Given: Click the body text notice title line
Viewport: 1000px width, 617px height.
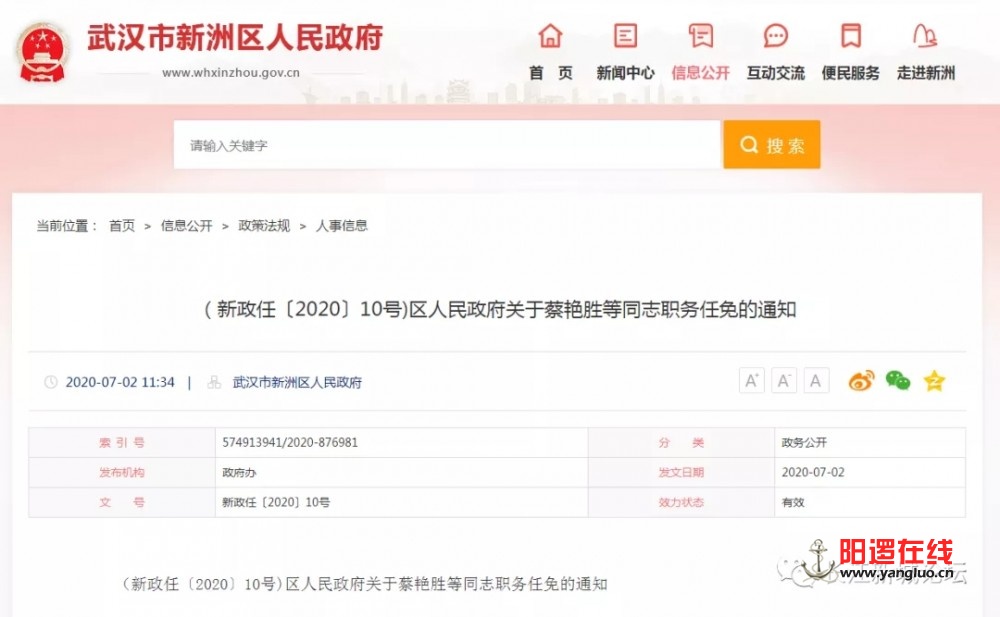Looking at the screenshot, I should click(x=364, y=584).
